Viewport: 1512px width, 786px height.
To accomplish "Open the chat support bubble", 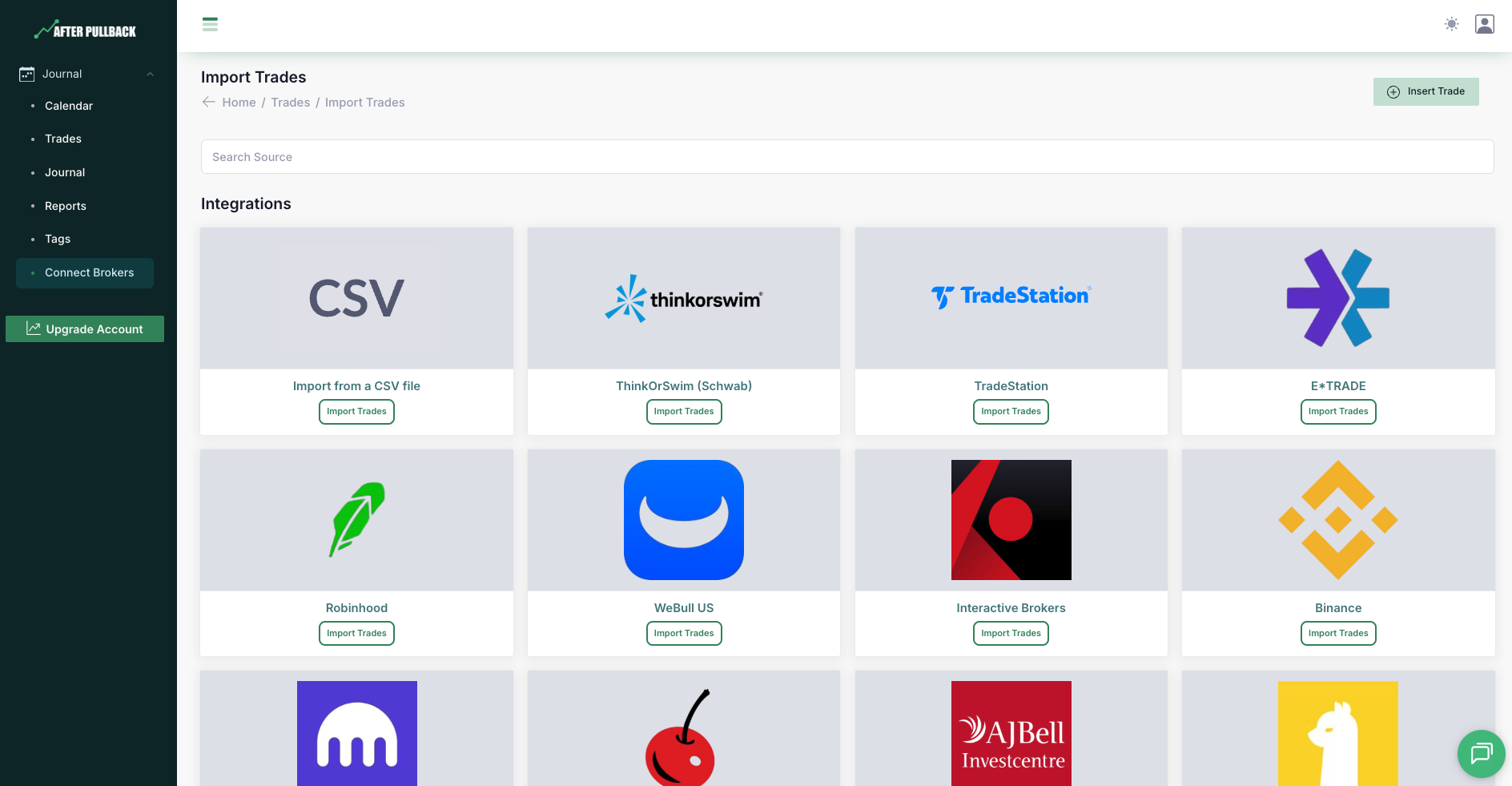I will [x=1482, y=754].
